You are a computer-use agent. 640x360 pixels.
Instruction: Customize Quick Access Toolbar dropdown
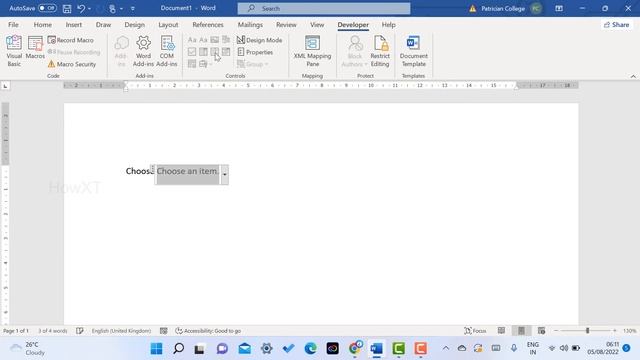point(133,8)
